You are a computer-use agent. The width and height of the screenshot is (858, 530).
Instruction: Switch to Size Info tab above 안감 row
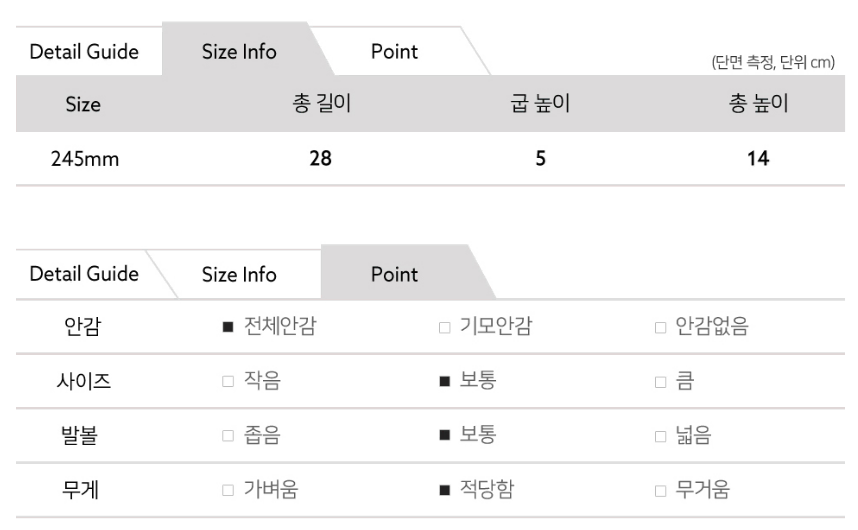(x=239, y=273)
